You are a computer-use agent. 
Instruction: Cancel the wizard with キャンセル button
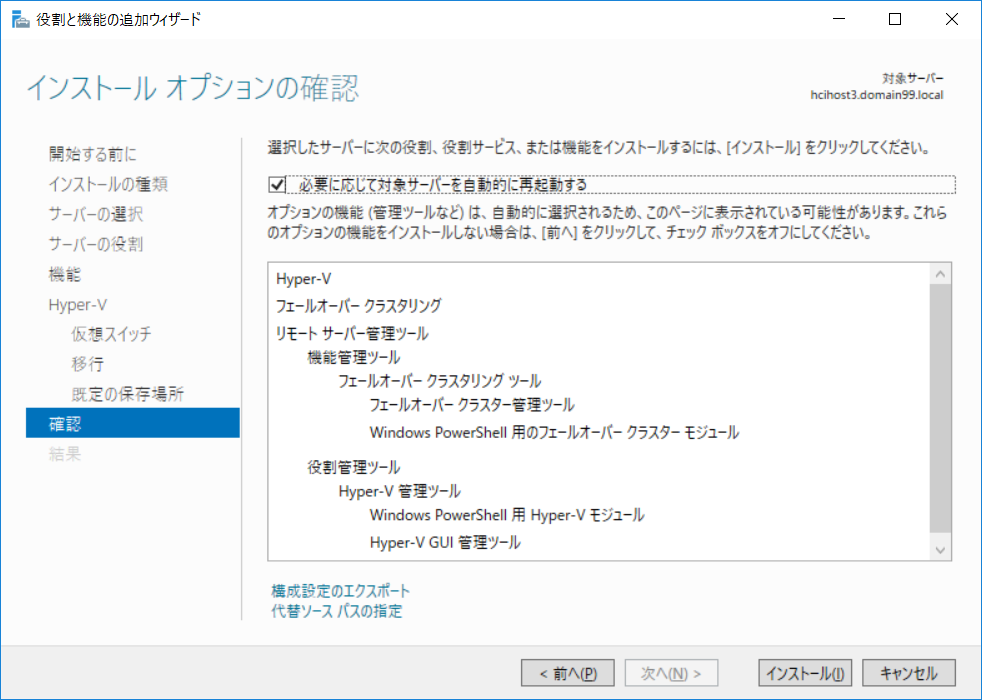(909, 673)
